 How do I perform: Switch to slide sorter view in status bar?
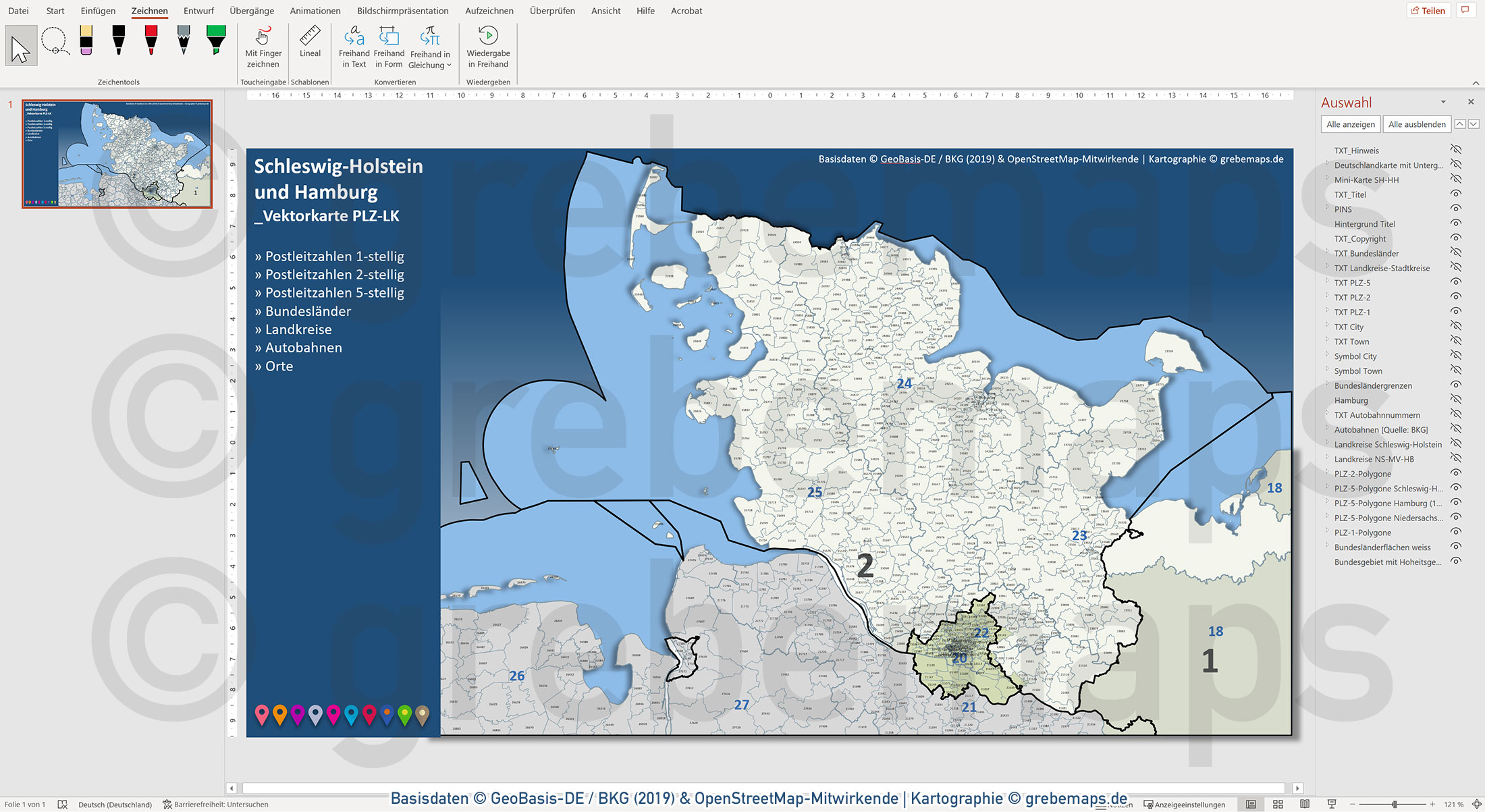click(x=1278, y=804)
